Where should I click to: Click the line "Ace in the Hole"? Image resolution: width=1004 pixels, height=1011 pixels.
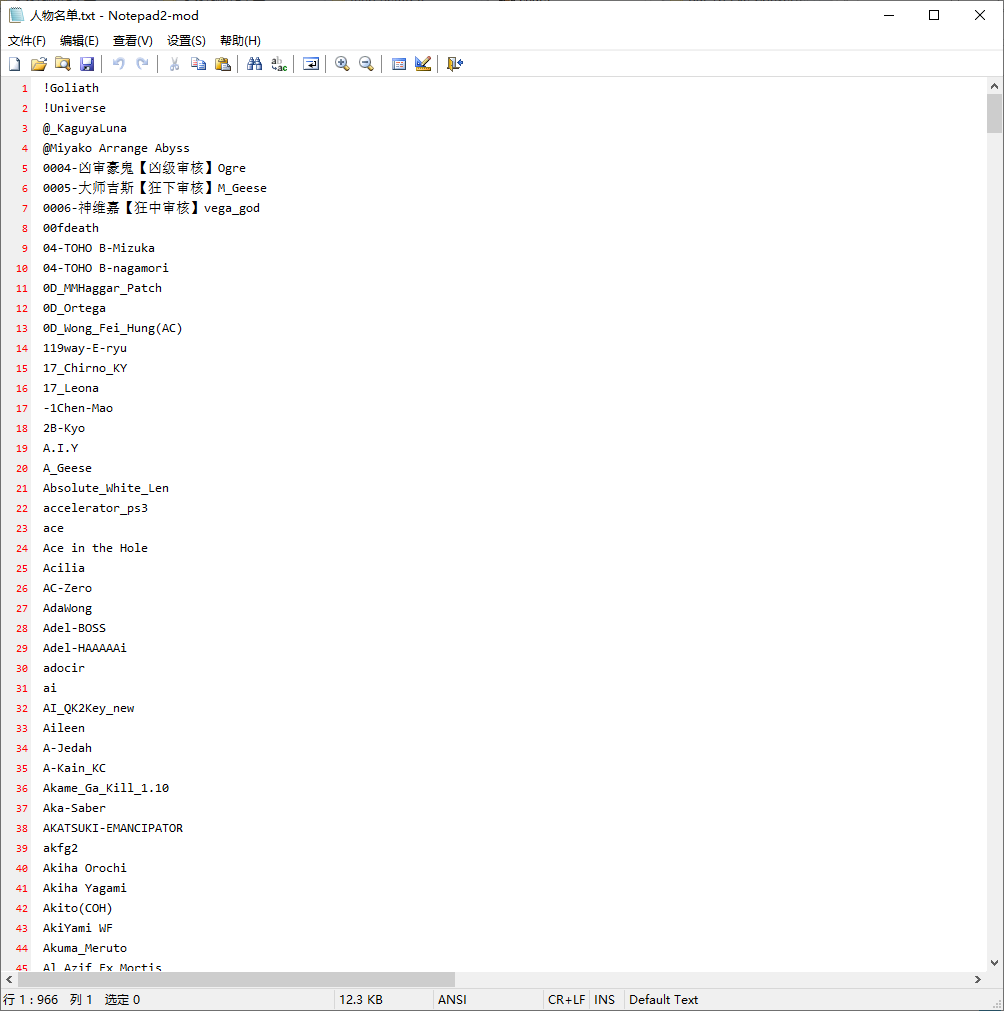(x=95, y=548)
